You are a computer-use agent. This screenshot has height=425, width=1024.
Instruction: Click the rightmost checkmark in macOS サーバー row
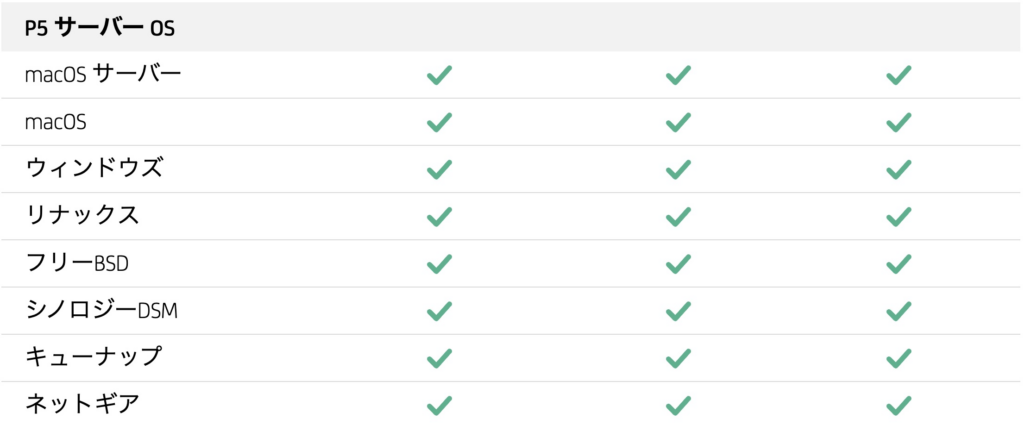[x=899, y=75]
